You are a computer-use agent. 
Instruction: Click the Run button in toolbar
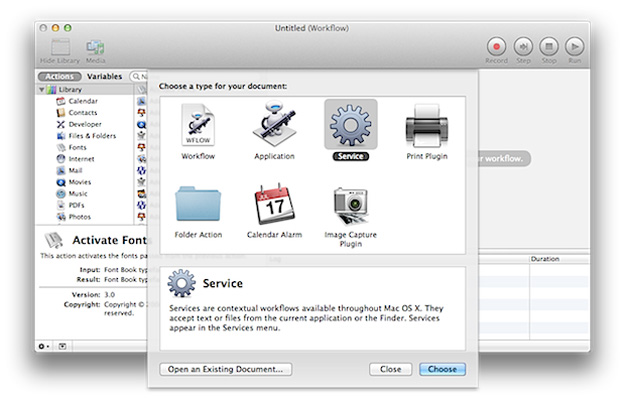[x=574, y=47]
